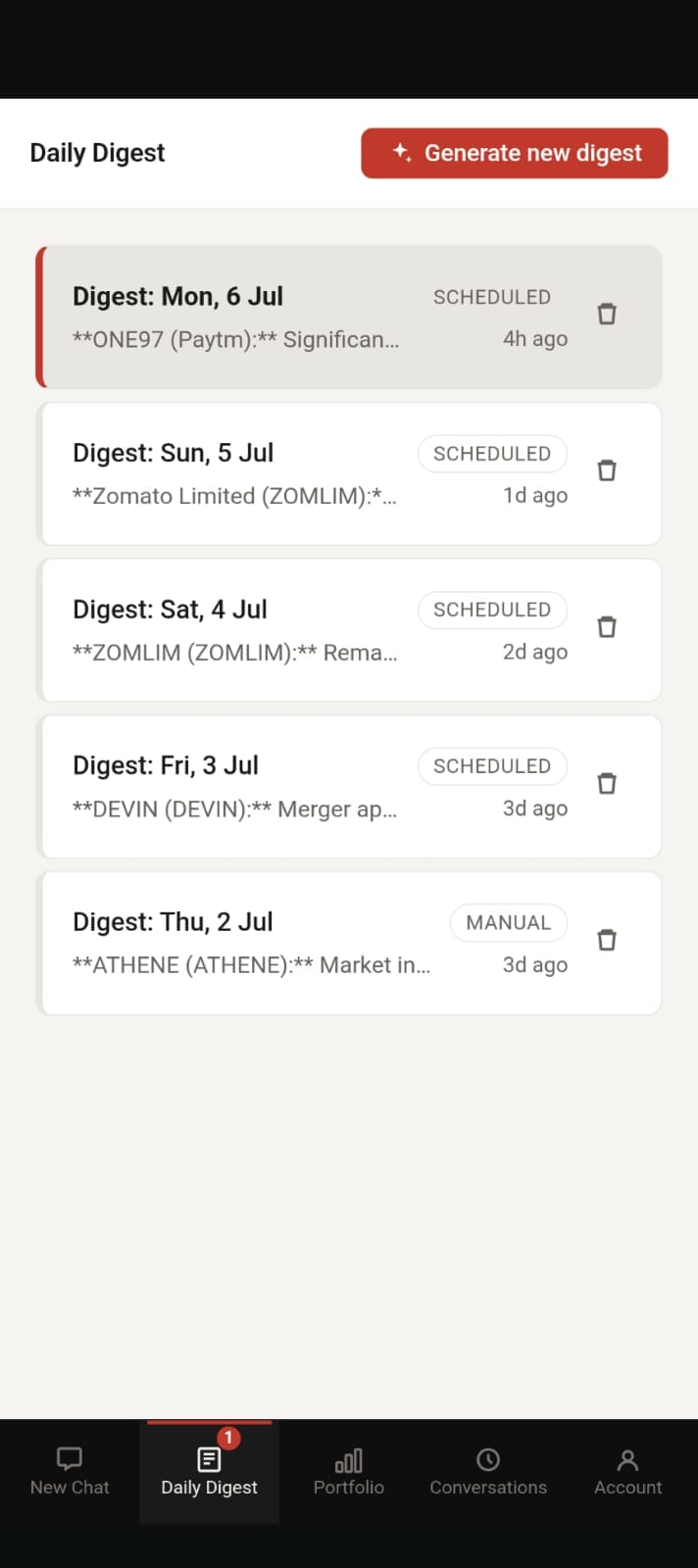View the Sat, 4 Jul digest entry
Viewport: 698px width, 1568px height.
pyautogui.click(x=349, y=630)
